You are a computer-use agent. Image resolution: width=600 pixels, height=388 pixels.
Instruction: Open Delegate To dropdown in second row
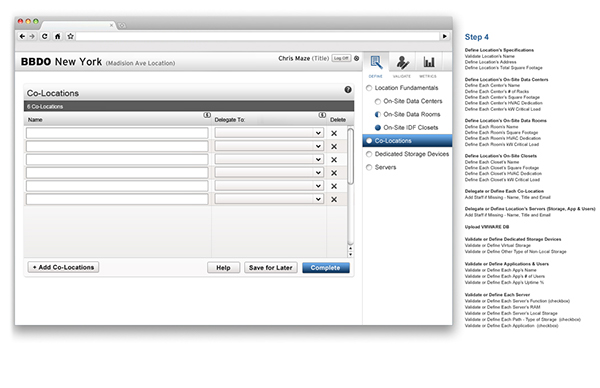pyautogui.click(x=269, y=146)
